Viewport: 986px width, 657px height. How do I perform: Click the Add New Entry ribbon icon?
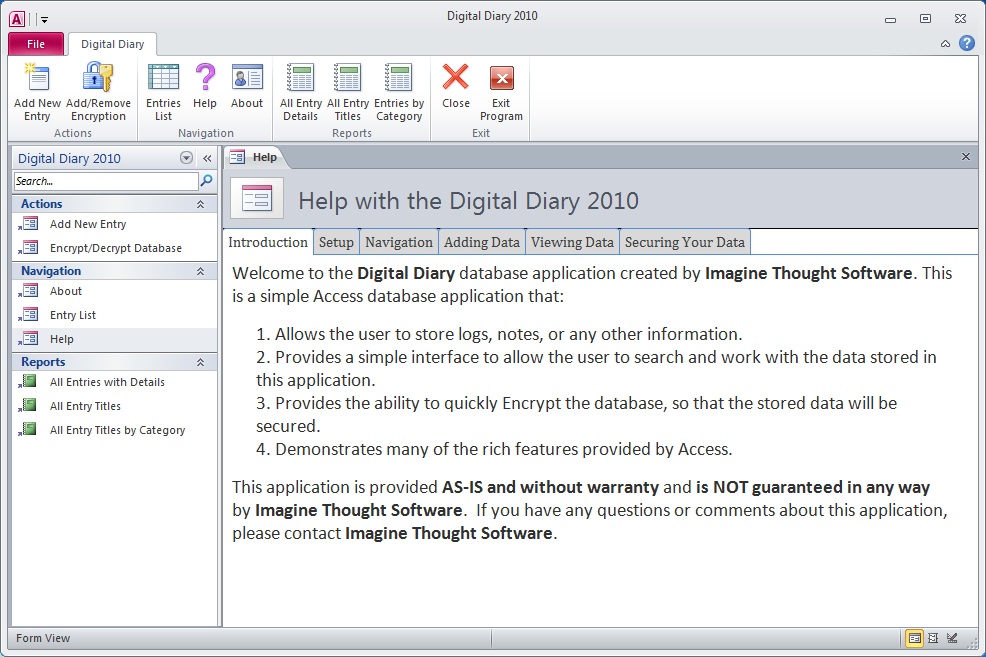pos(37,92)
